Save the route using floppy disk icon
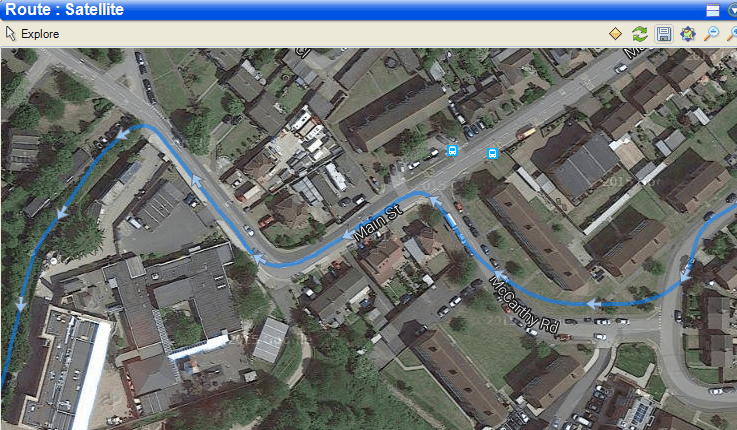Image resolution: width=737 pixels, height=430 pixels. click(x=664, y=34)
